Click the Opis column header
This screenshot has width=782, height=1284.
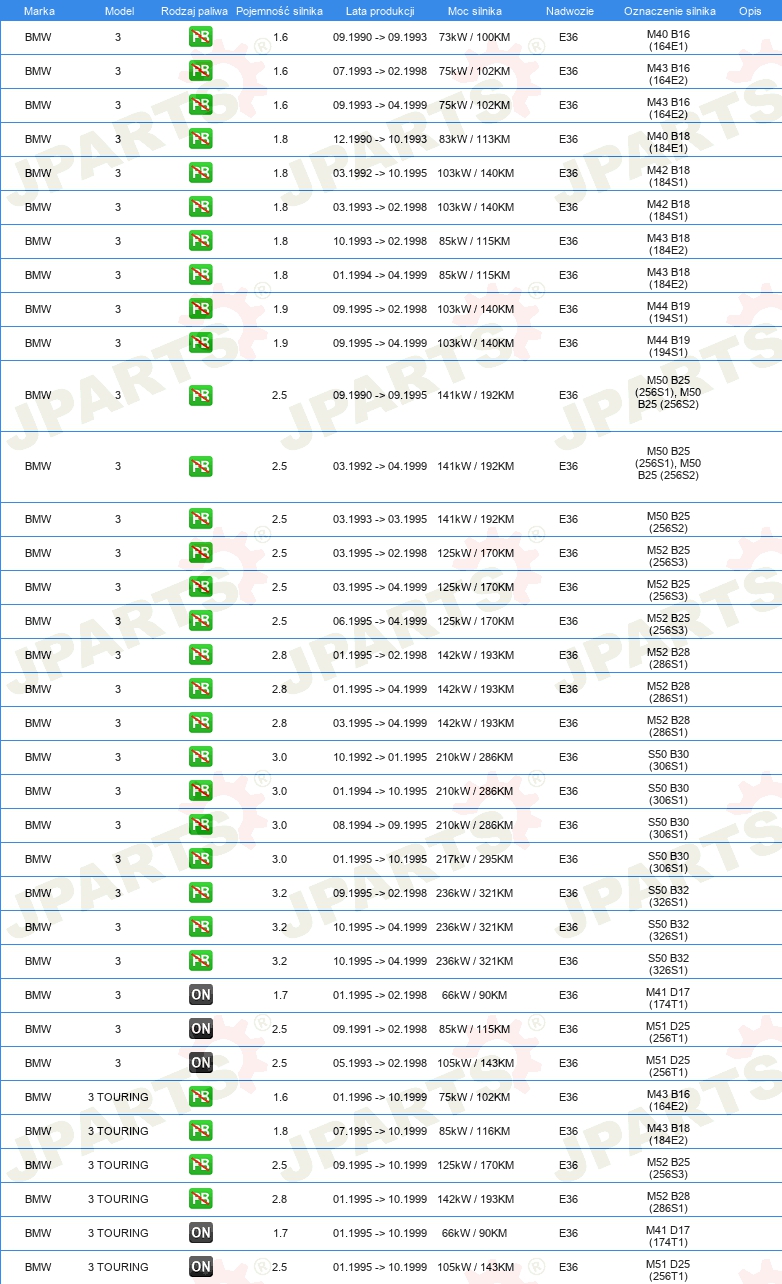(750, 11)
